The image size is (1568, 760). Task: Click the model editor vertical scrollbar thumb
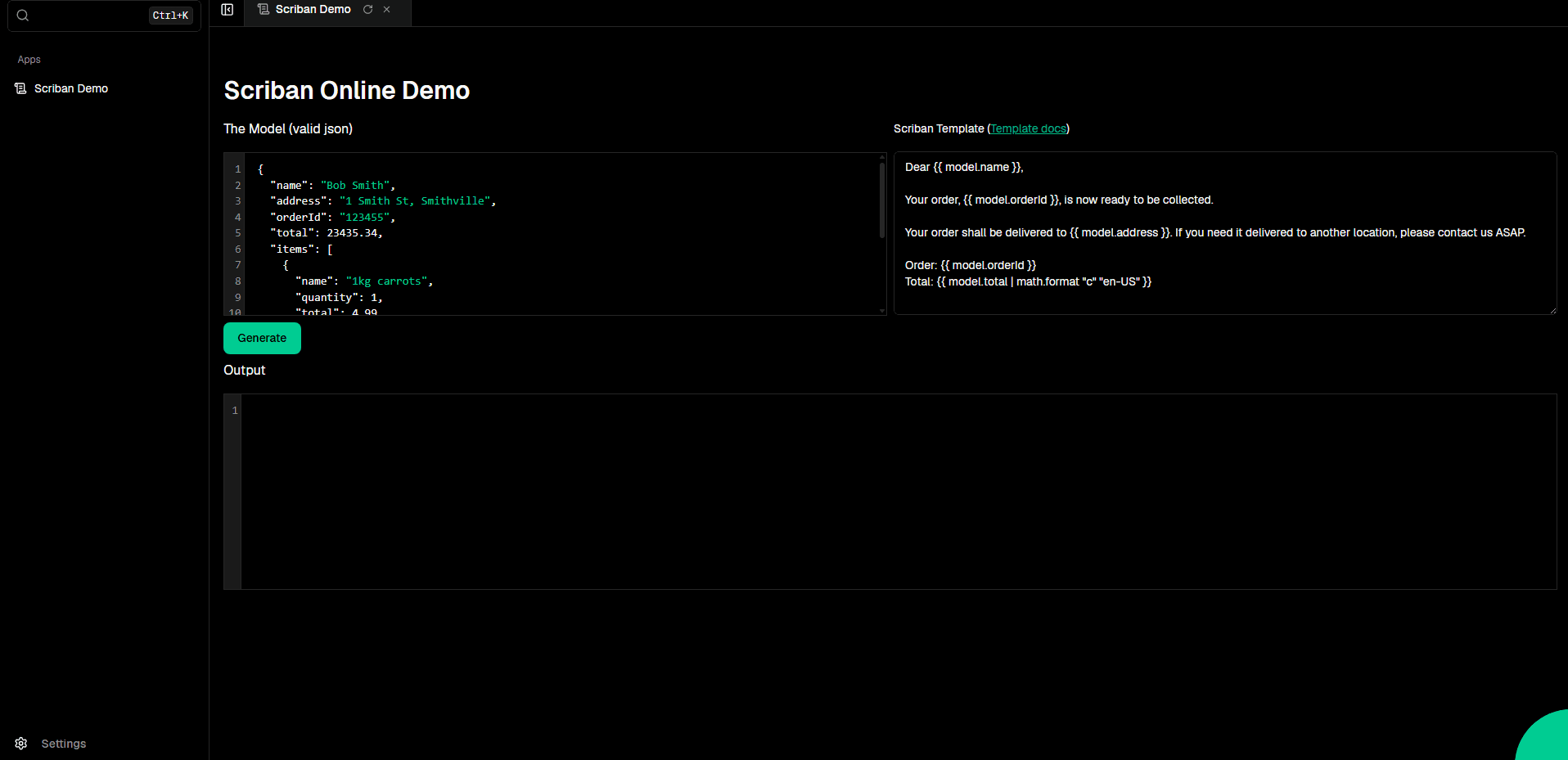point(881,200)
